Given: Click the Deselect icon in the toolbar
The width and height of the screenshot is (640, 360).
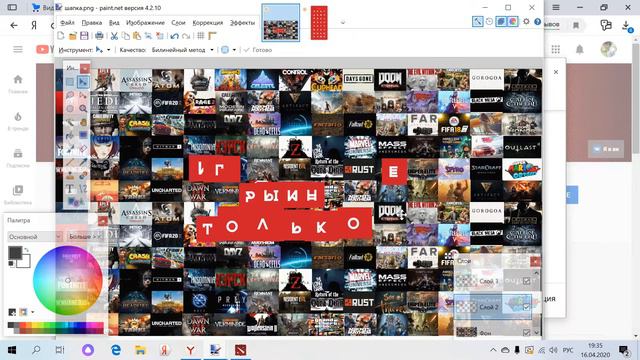Looking at the screenshot, I should (x=160, y=36).
